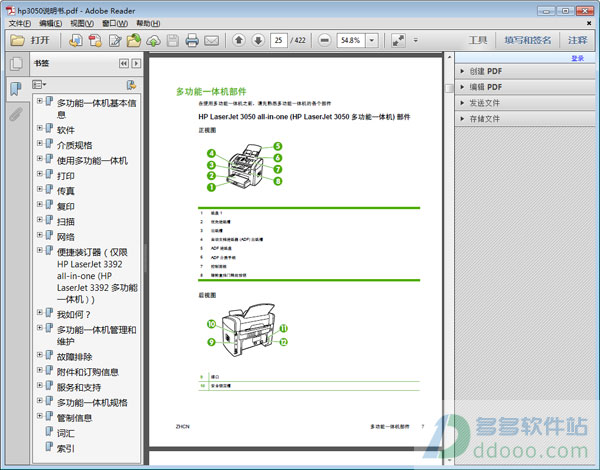Expand the 编辑 PDF section
600x470 pixels.
525,87
